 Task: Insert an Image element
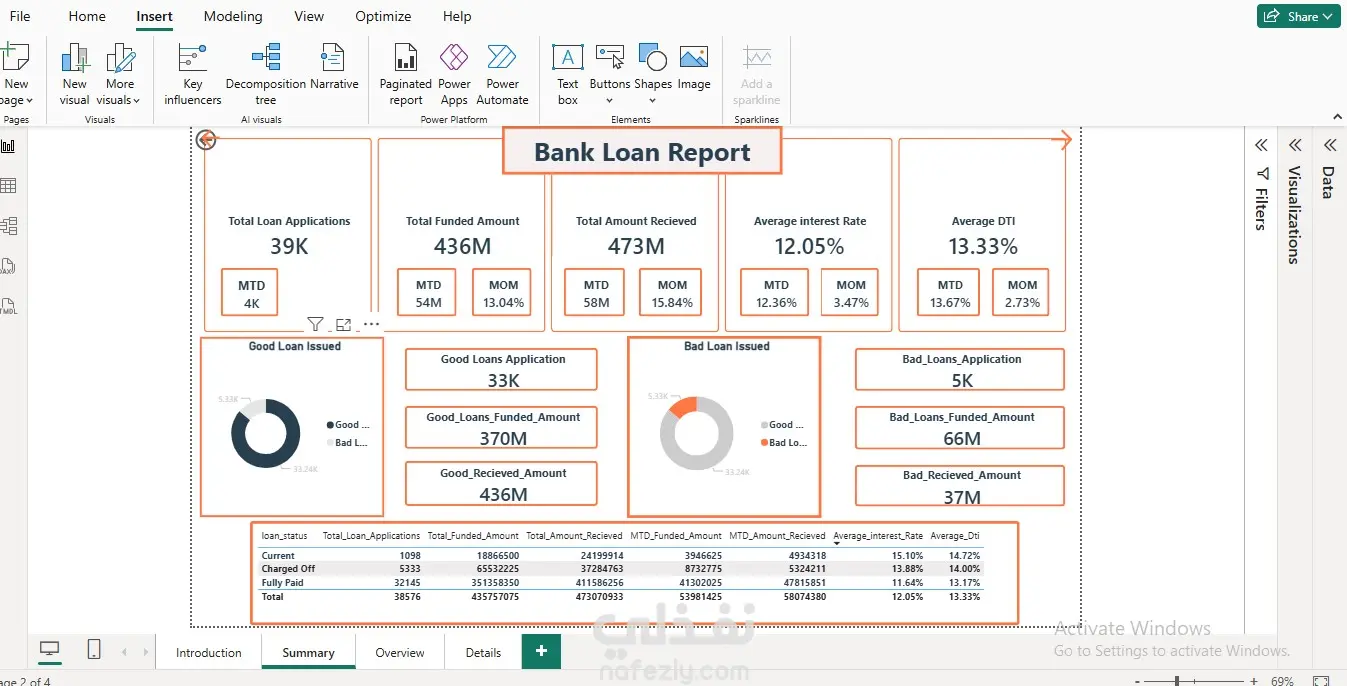(x=694, y=66)
